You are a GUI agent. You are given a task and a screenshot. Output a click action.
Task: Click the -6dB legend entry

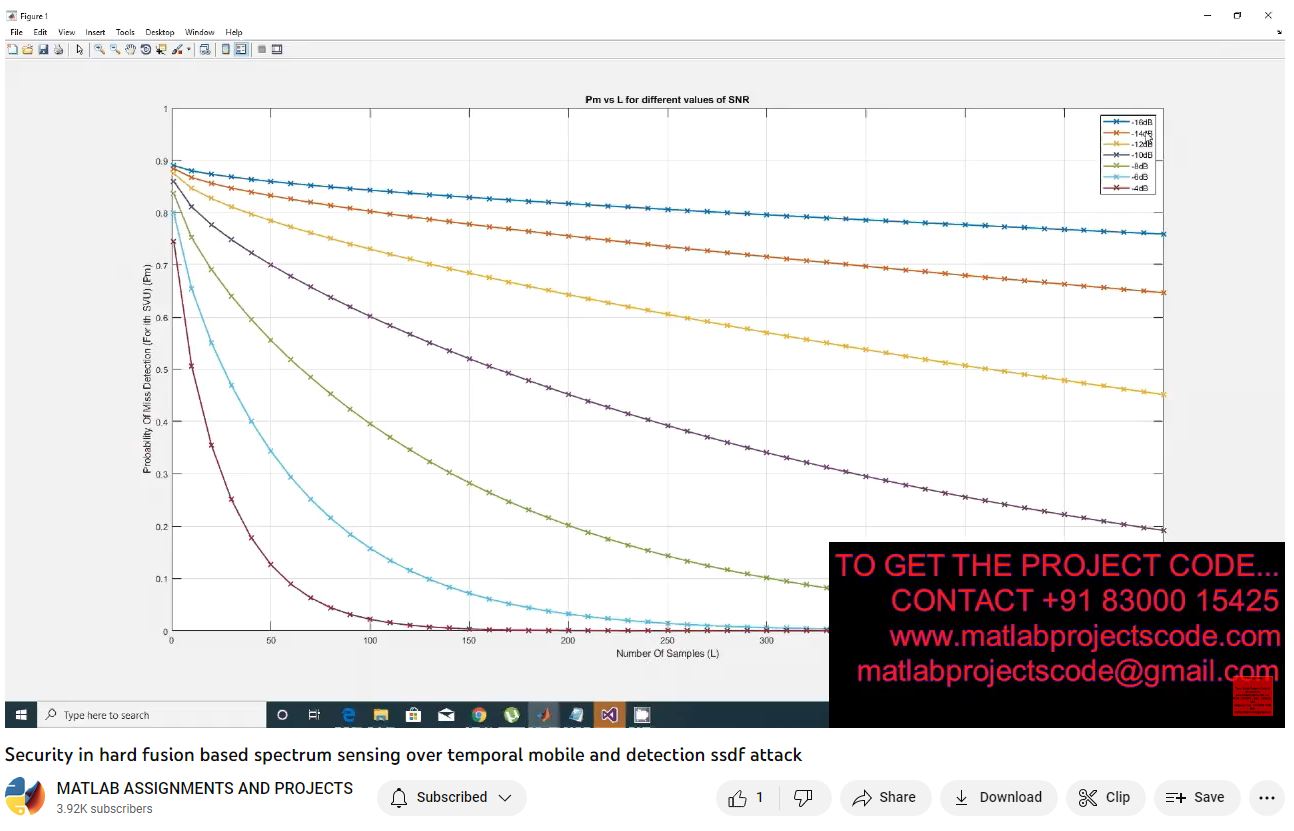(x=1128, y=177)
